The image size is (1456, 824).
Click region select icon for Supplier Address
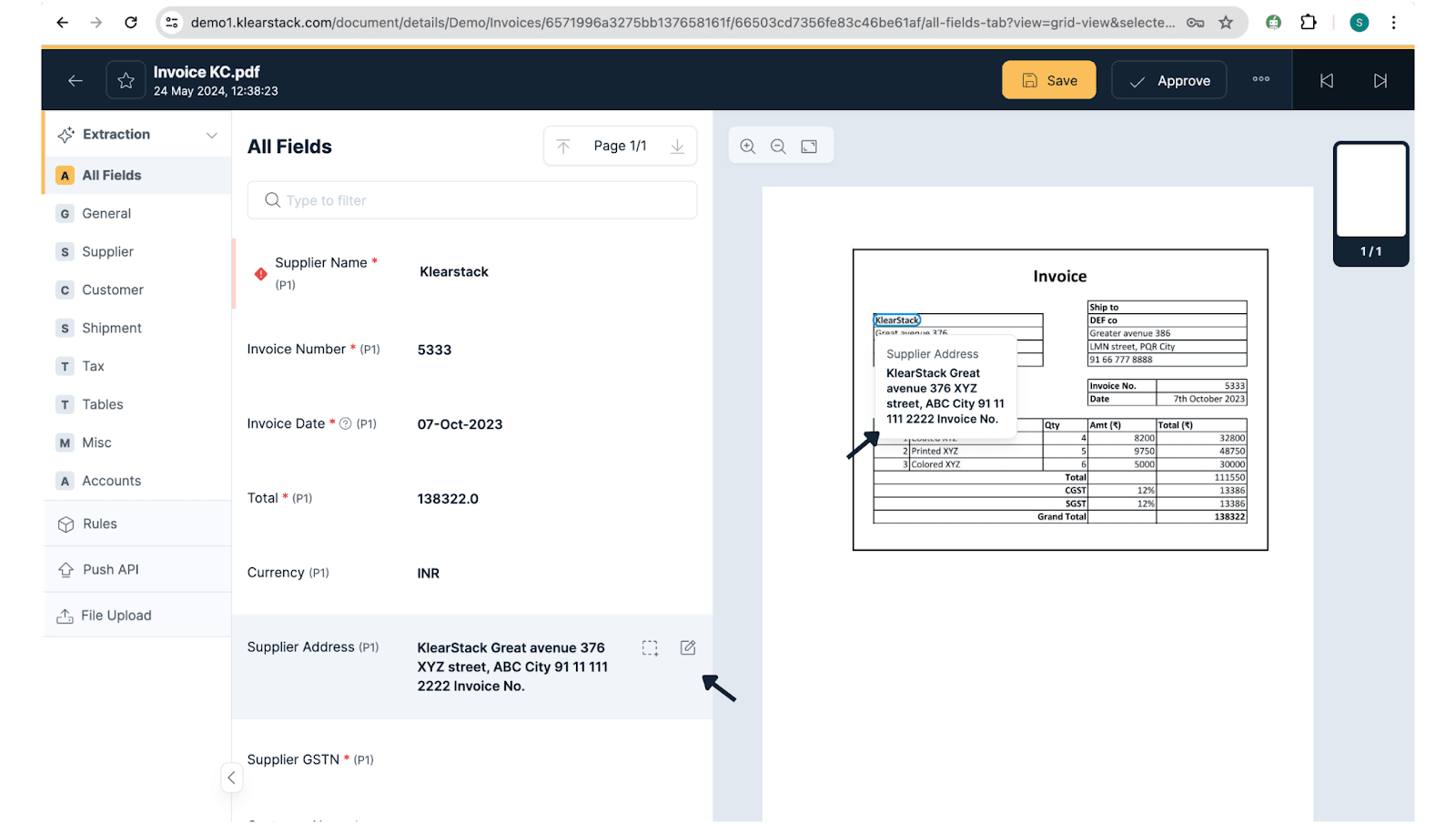point(650,648)
